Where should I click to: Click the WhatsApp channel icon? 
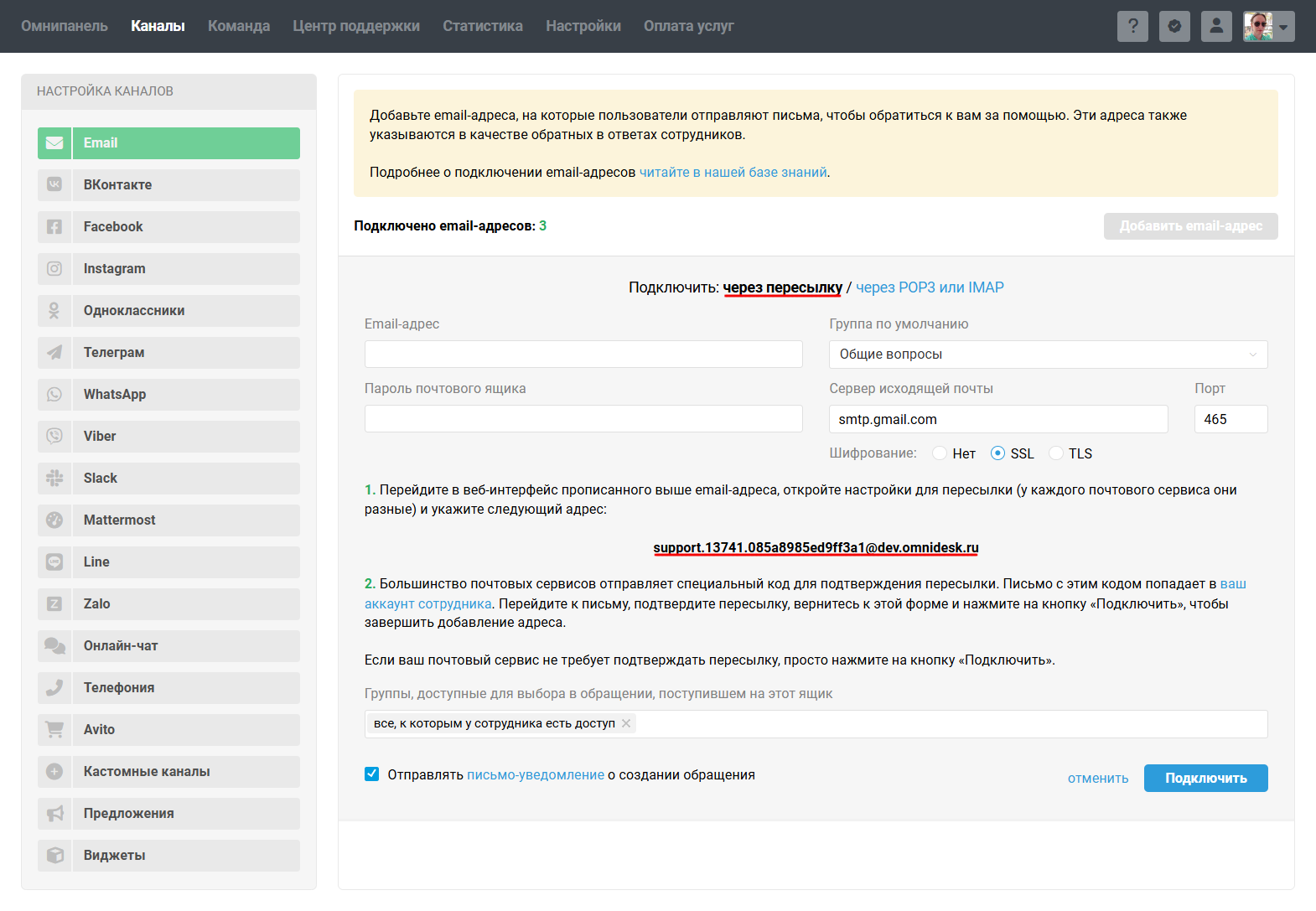54,394
